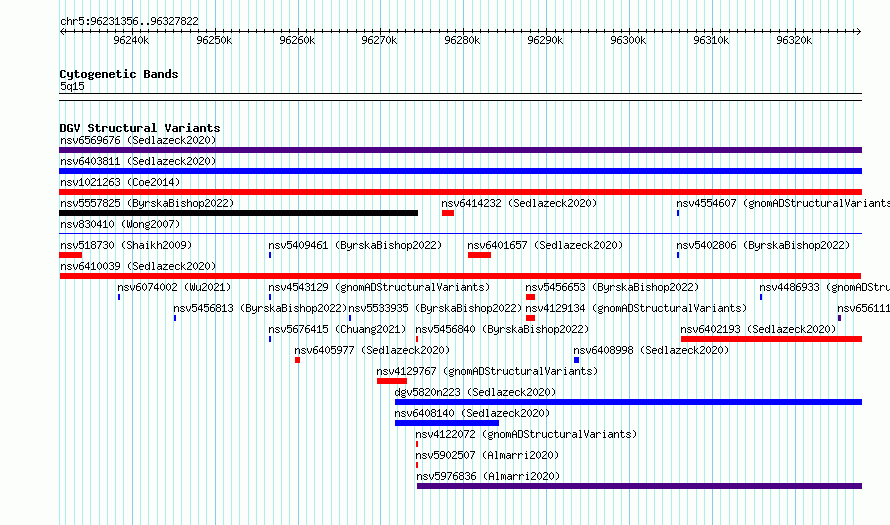Select the purple bar under nsv6569676
The image size is (890, 525).
[x=460, y=150]
